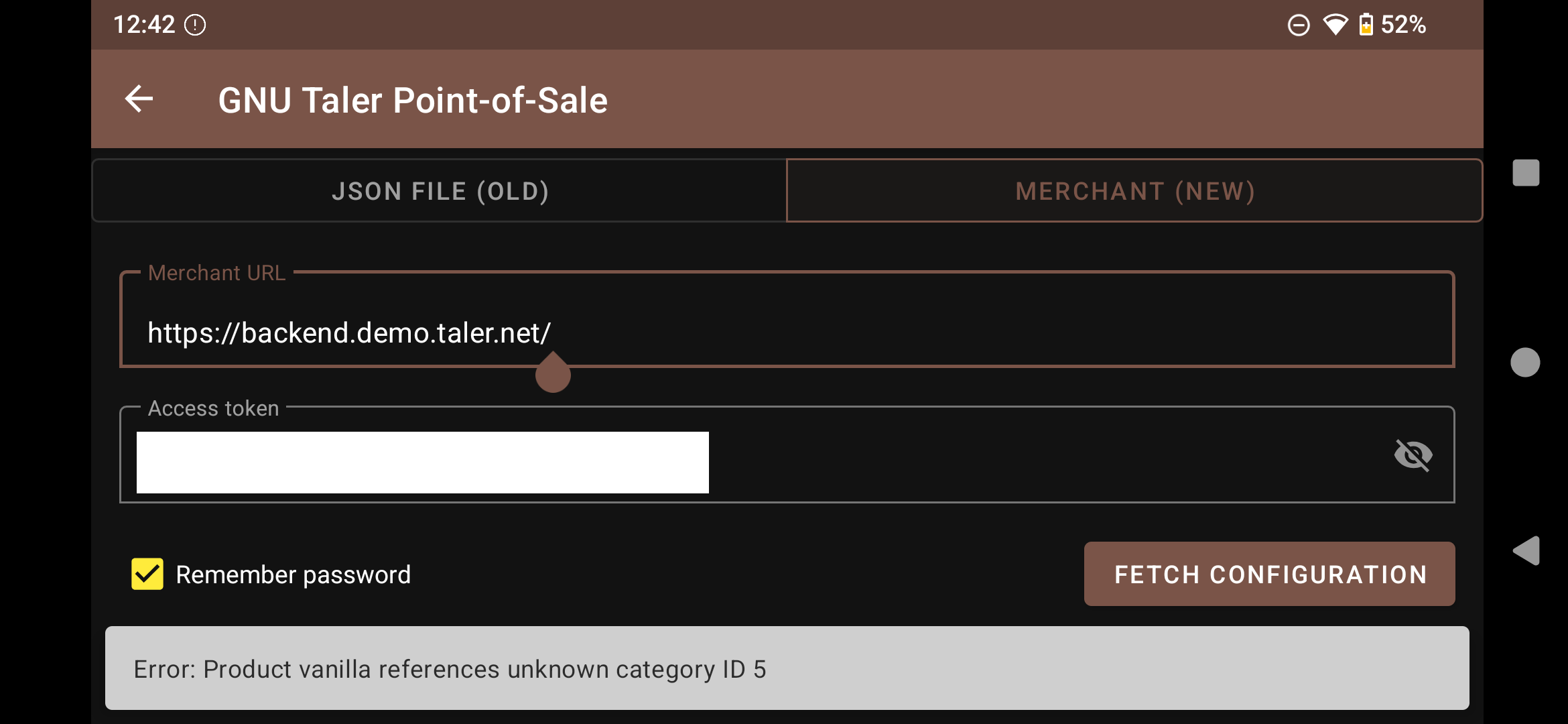Tap the Remember password label text
Viewport: 1568px width, 724px height.
click(293, 575)
